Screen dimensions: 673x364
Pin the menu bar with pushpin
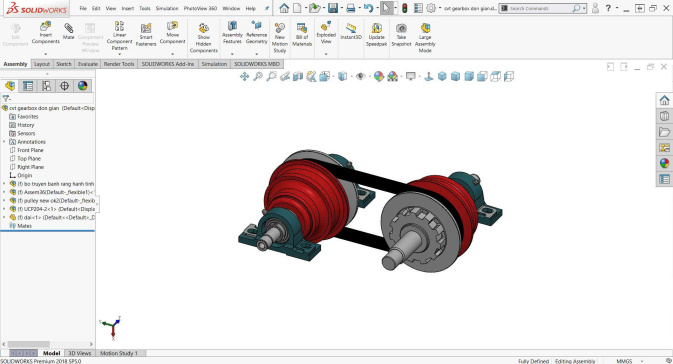point(267,8)
